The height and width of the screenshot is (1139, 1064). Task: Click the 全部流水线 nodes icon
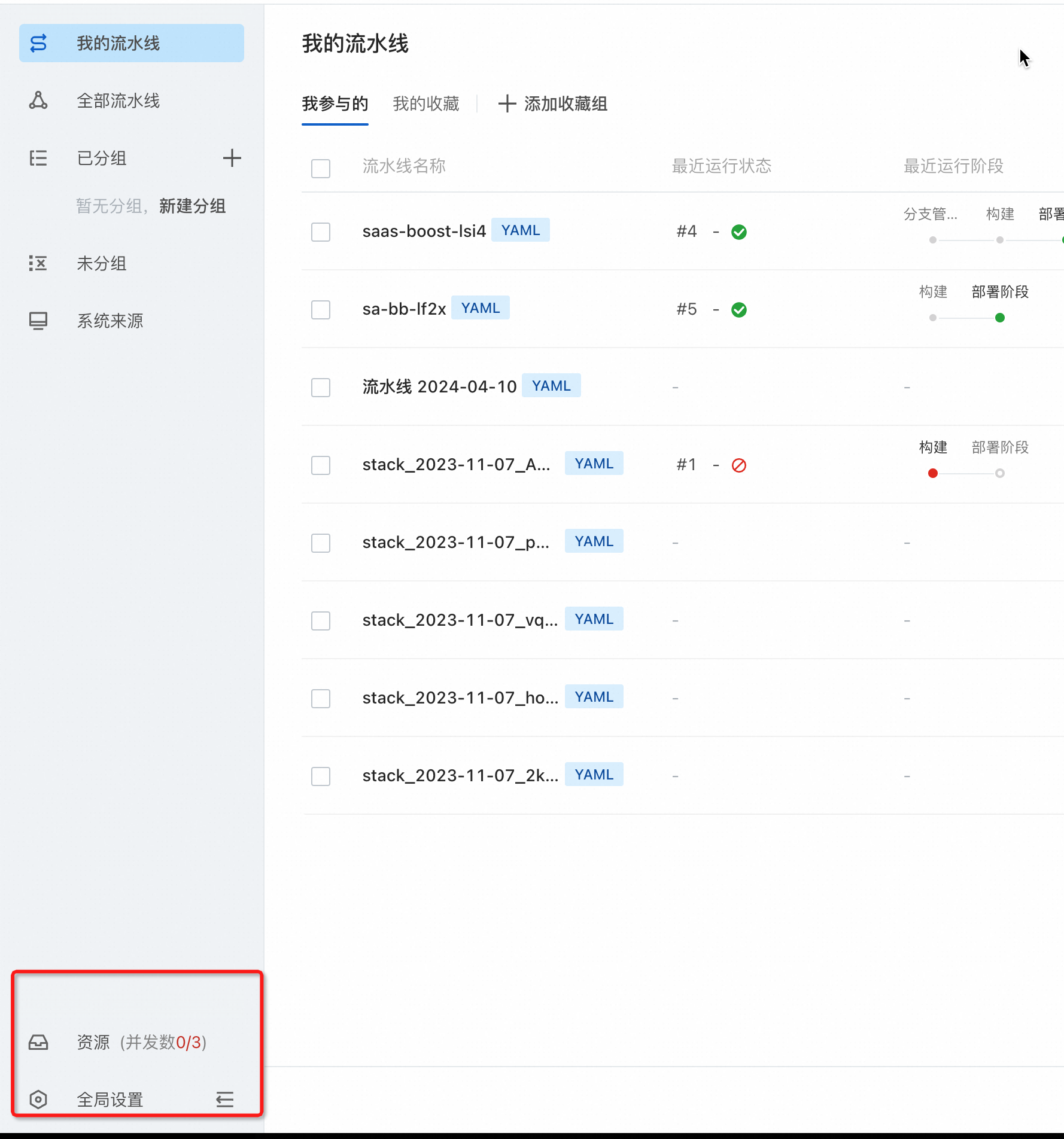pyautogui.click(x=38, y=100)
